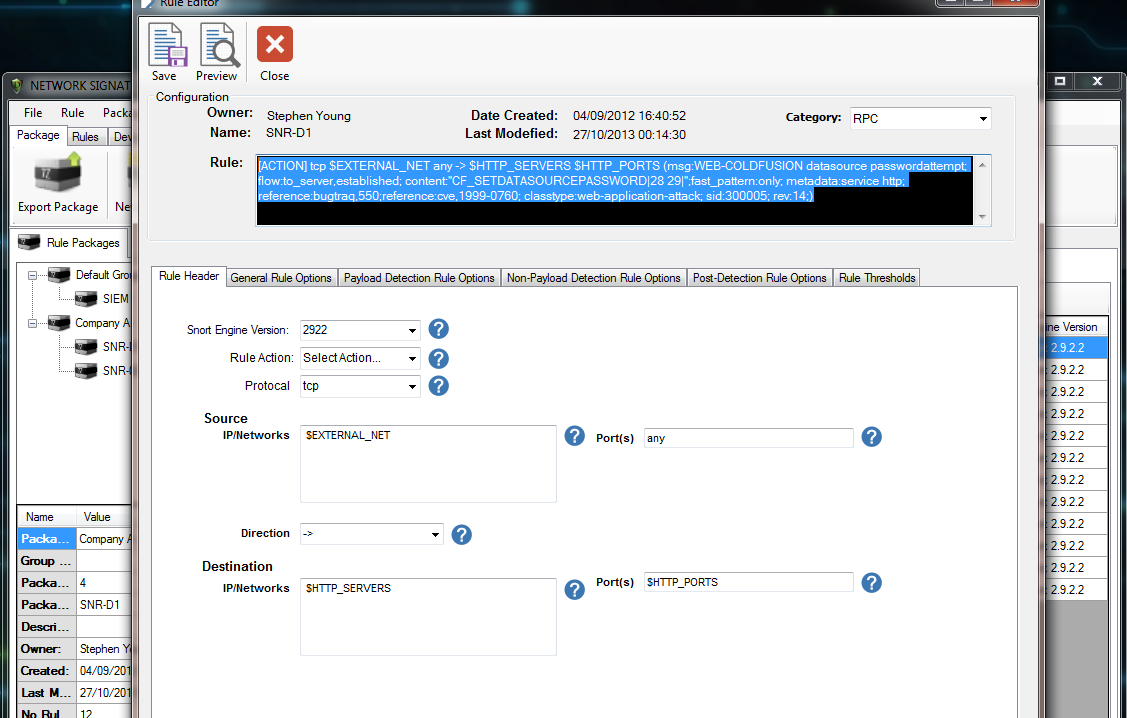Screen dimensions: 1127x718
Task: Open the Snort Engine Version dropdown
Action: pyautogui.click(x=360, y=330)
